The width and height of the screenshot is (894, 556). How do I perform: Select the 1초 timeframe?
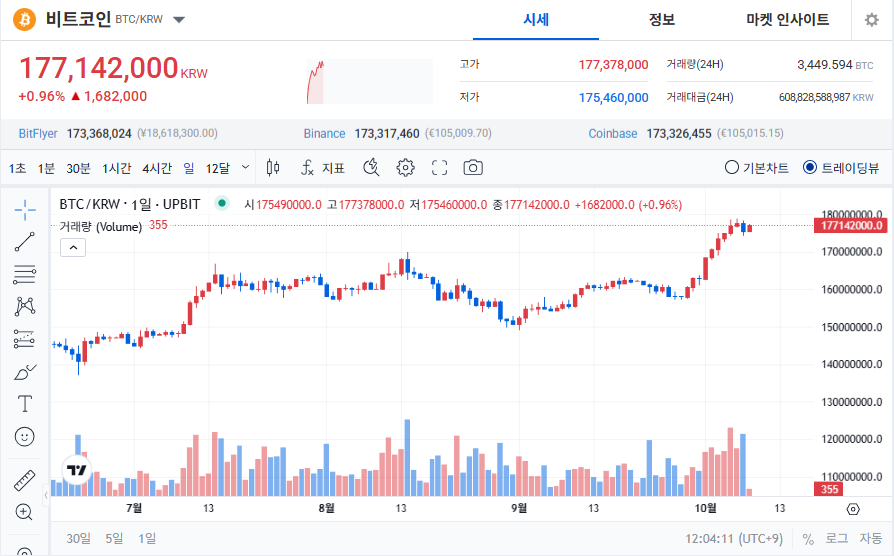tap(17, 168)
